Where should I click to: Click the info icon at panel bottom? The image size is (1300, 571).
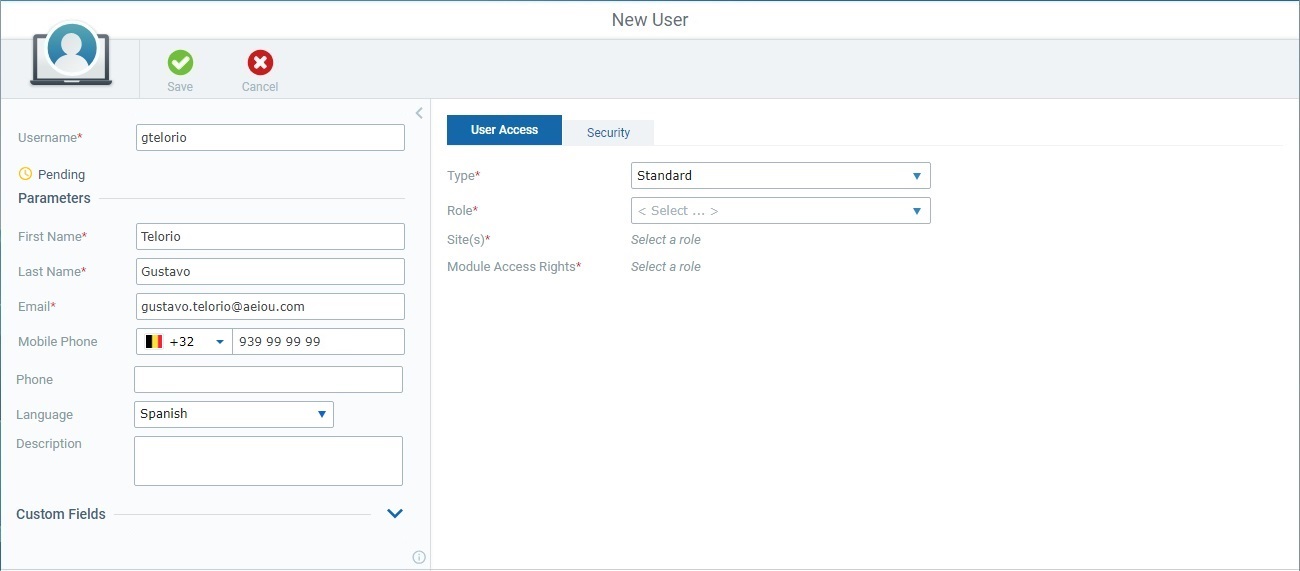click(x=419, y=557)
